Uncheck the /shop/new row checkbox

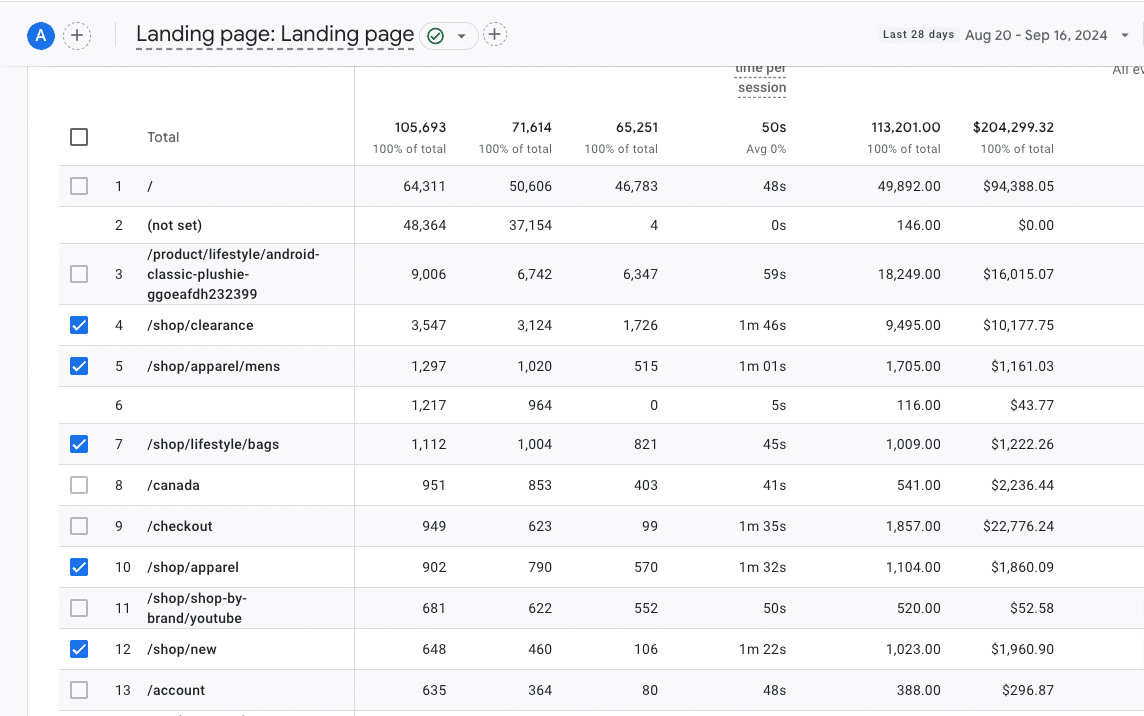tap(79, 649)
